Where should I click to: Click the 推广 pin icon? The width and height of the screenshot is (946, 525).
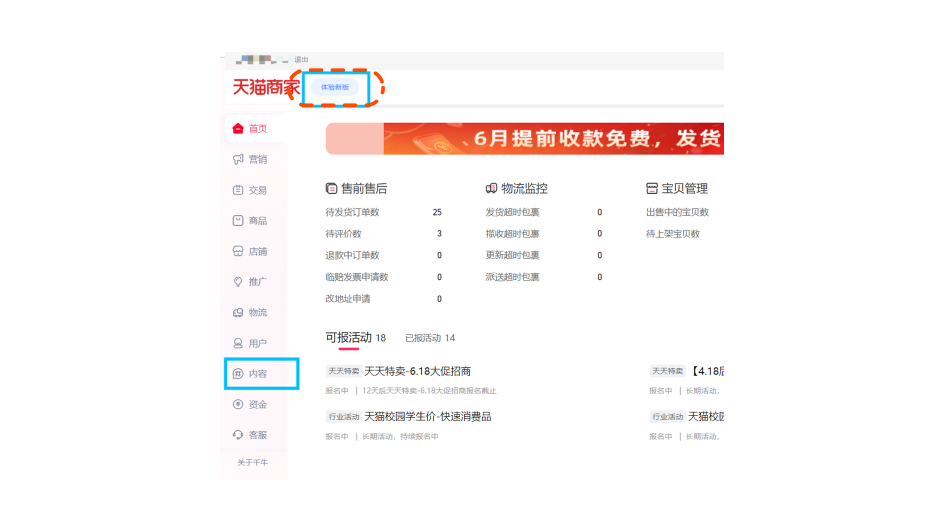pos(238,282)
